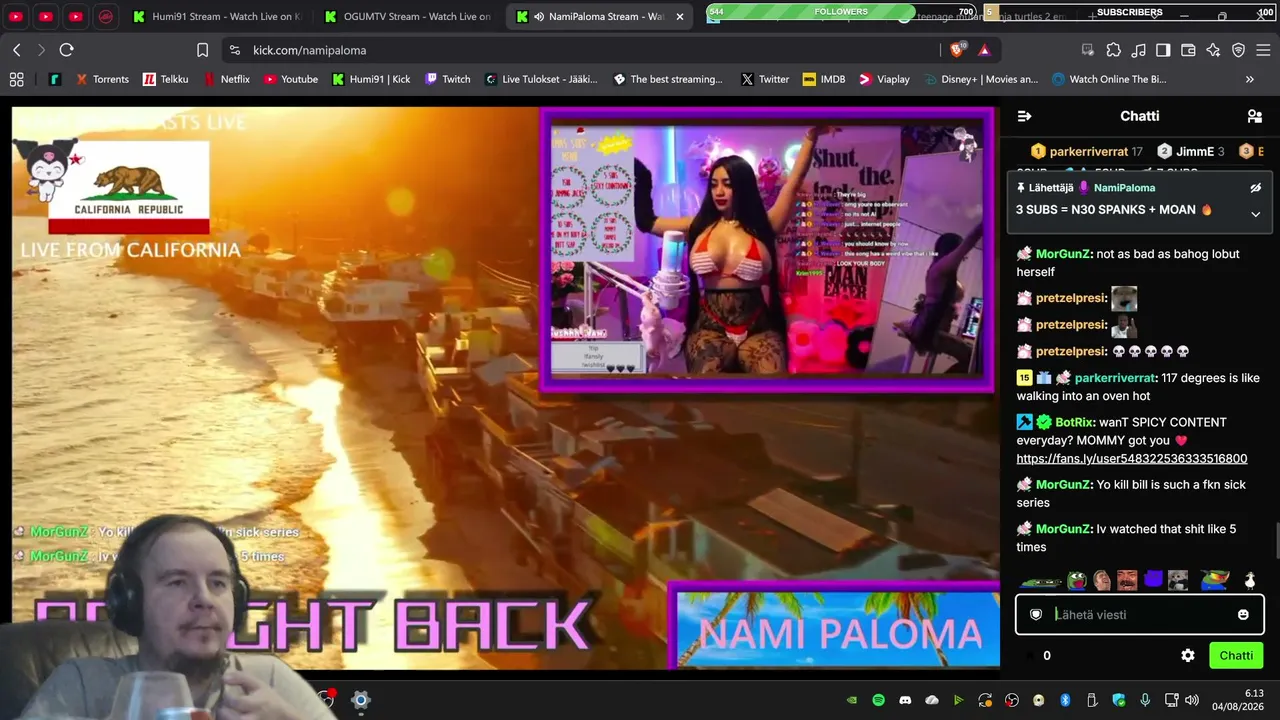This screenshot has height=720, width=1280.
Task: Pick the purple emote in quick emotes
Action: click(1154, 580)
